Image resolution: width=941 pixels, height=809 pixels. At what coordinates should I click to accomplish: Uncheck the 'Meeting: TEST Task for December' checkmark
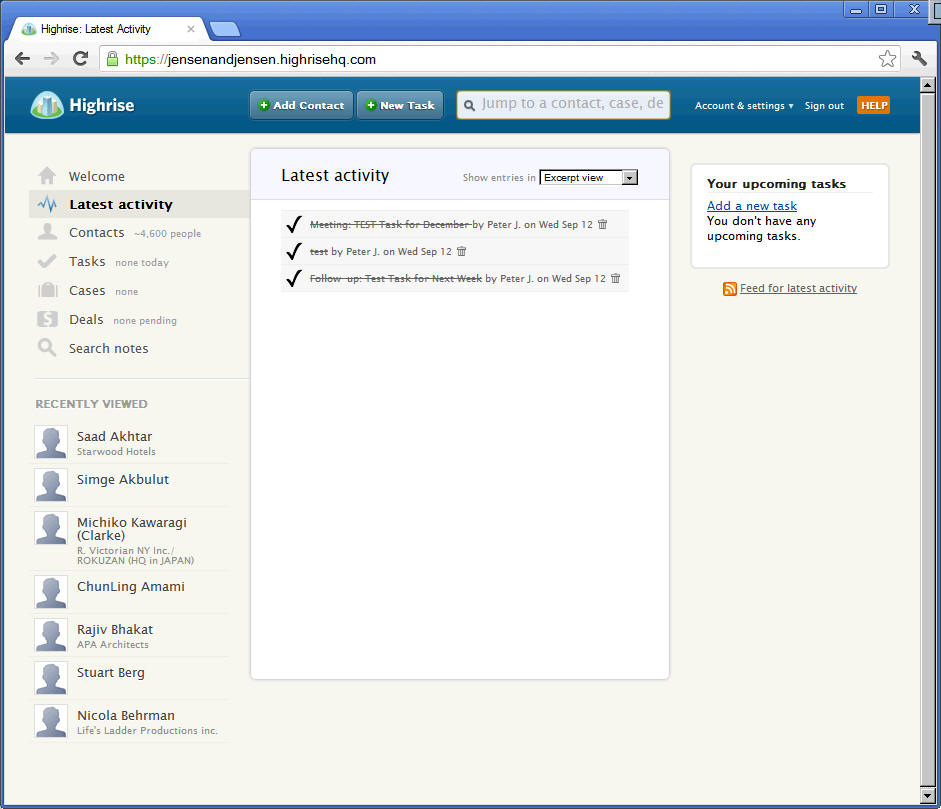click(x=294, y=224)
